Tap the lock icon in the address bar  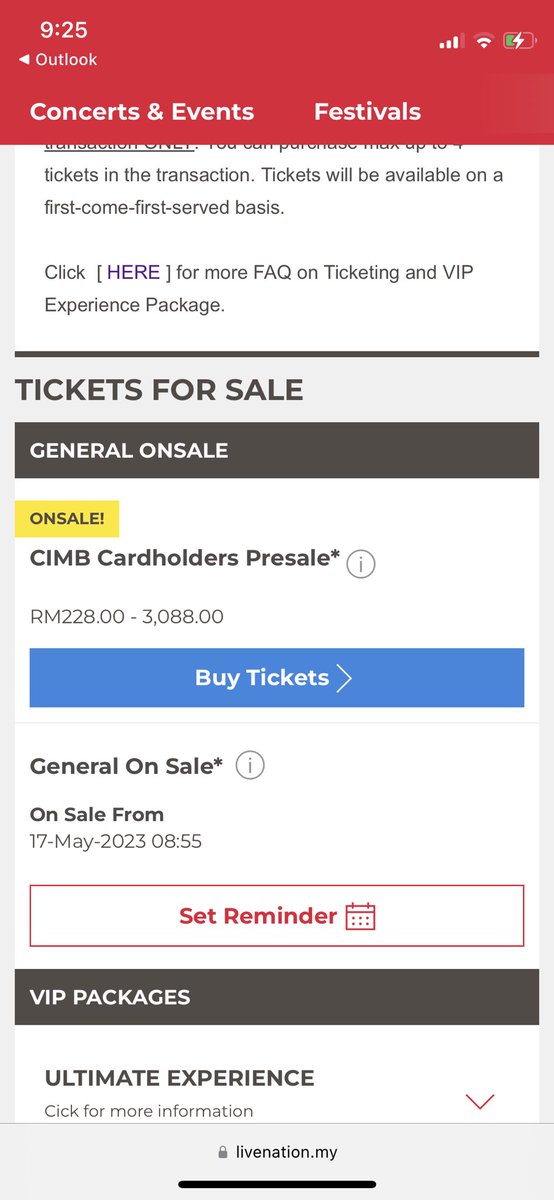(x=222, y=1153)
